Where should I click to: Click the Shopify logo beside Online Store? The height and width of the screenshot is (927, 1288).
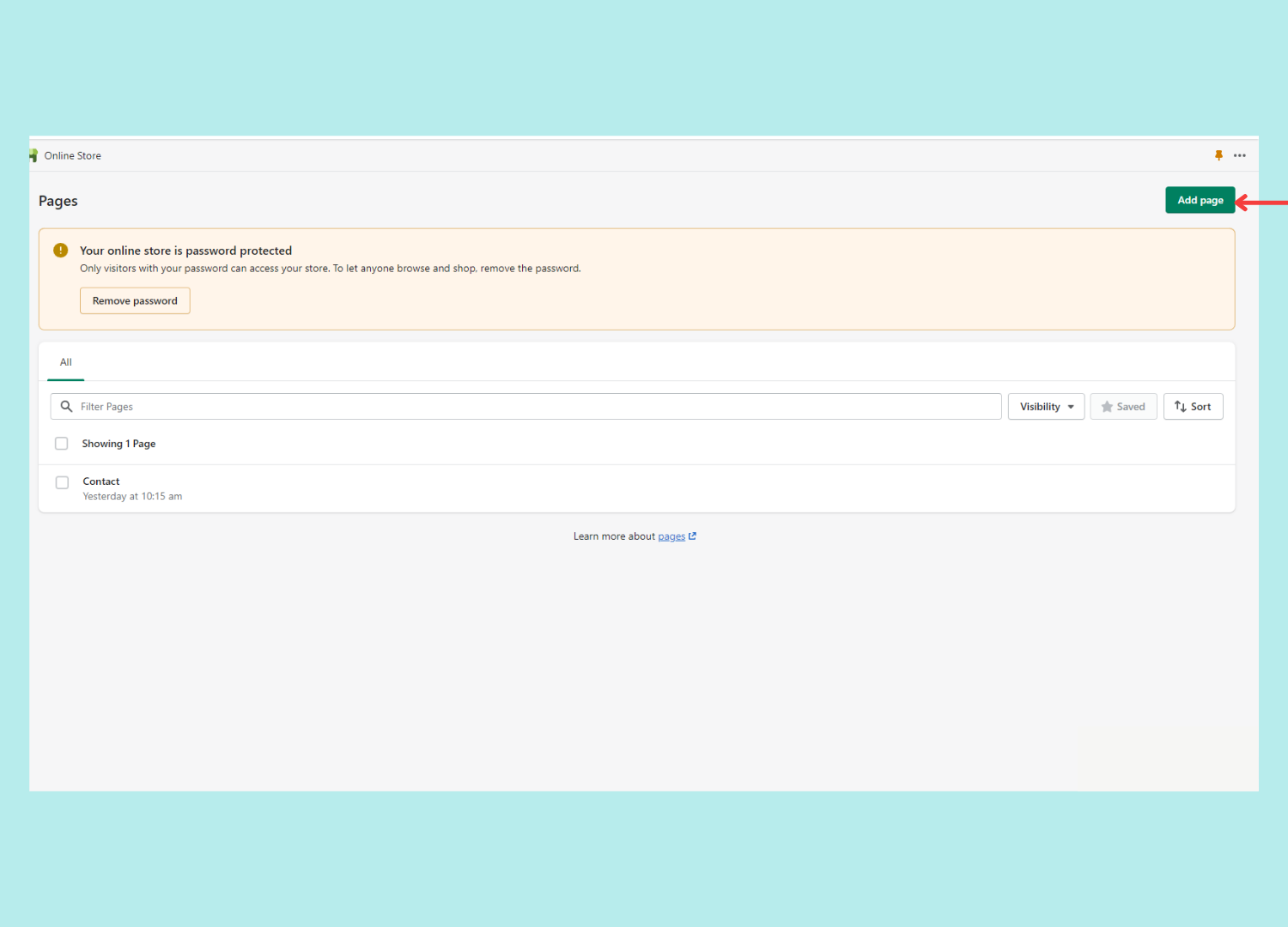pos(33,155)
